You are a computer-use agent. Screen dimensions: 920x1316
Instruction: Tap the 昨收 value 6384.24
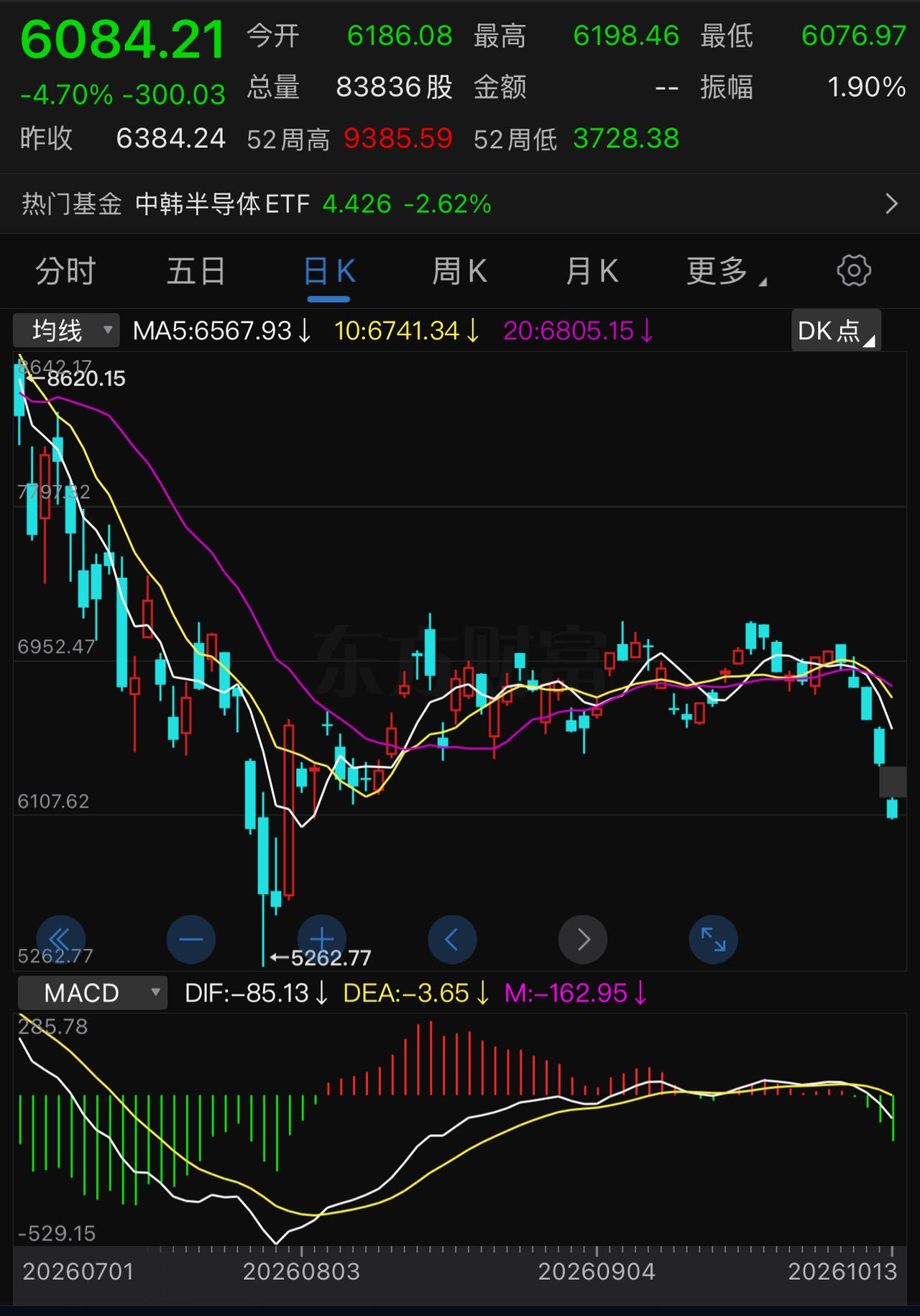[171, 138]
